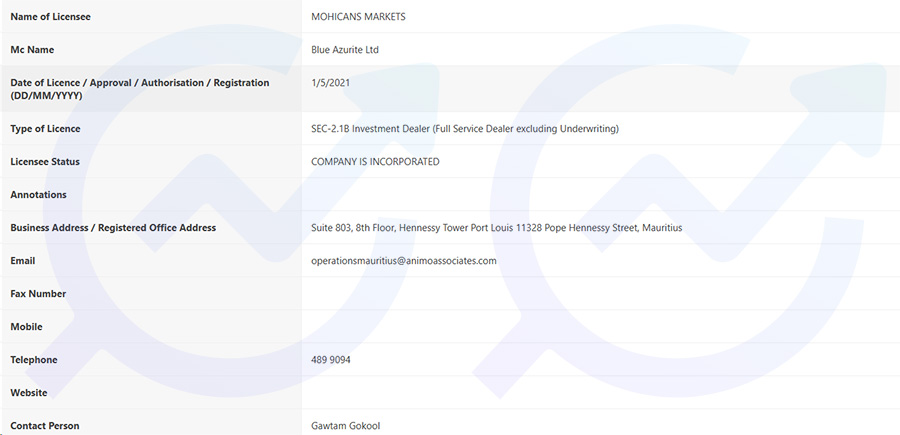Click the SEC-2.1B Investment Dealer licence type
Viewport: 900px width, 435px height.
(x=465, y=129)
